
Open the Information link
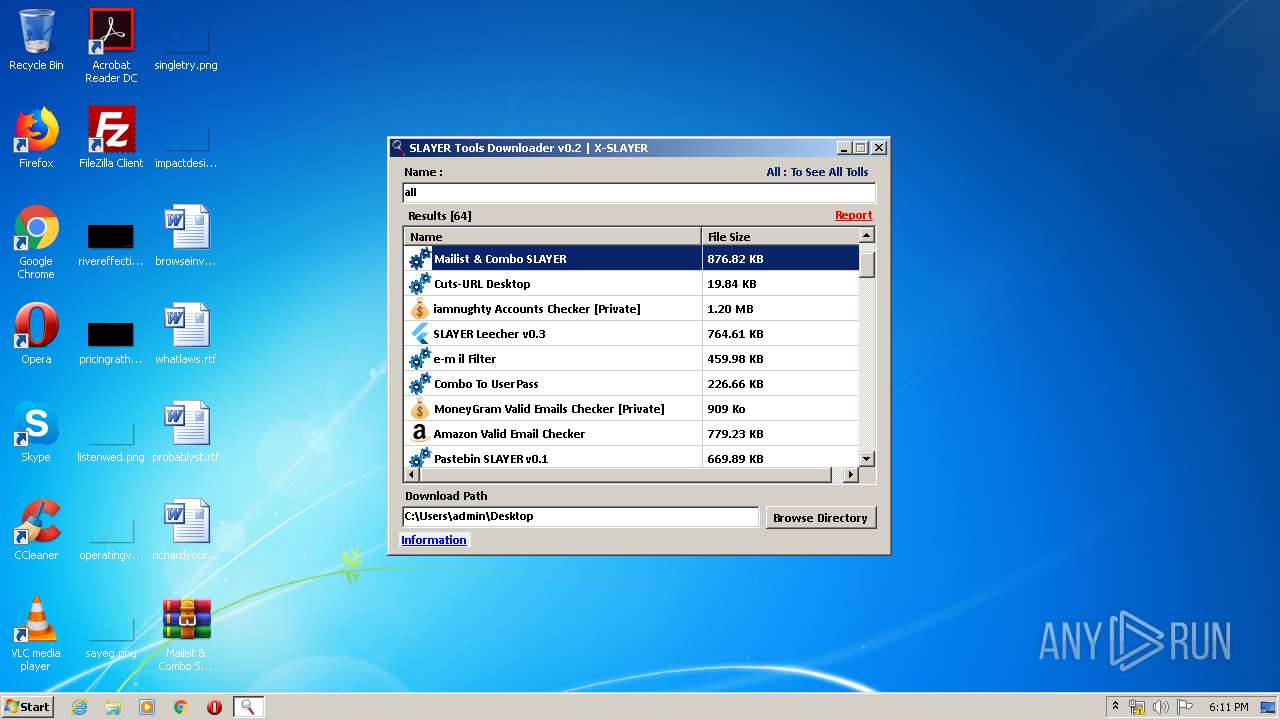pos(434,540)
